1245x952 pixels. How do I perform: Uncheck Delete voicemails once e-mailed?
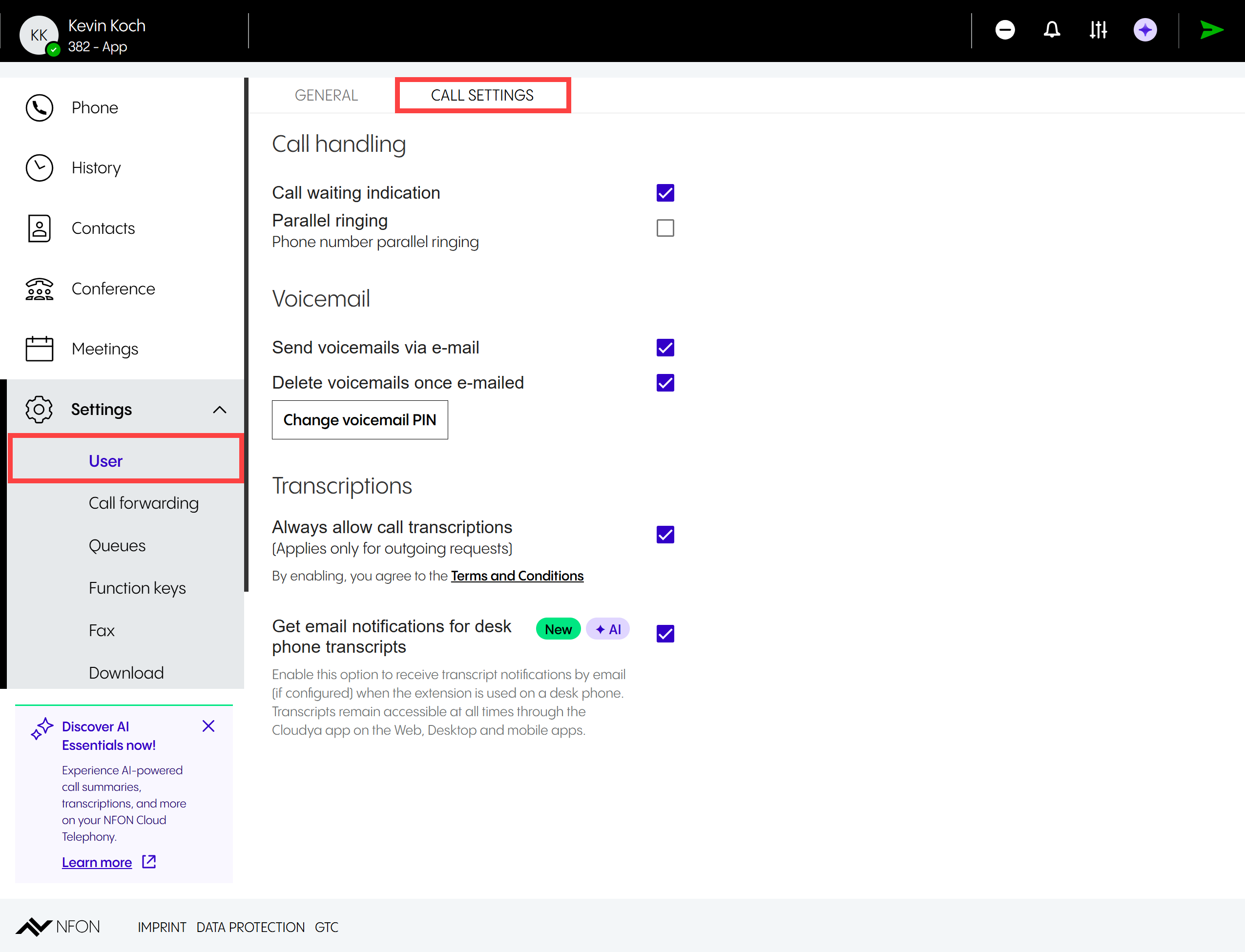coord(665,382)
